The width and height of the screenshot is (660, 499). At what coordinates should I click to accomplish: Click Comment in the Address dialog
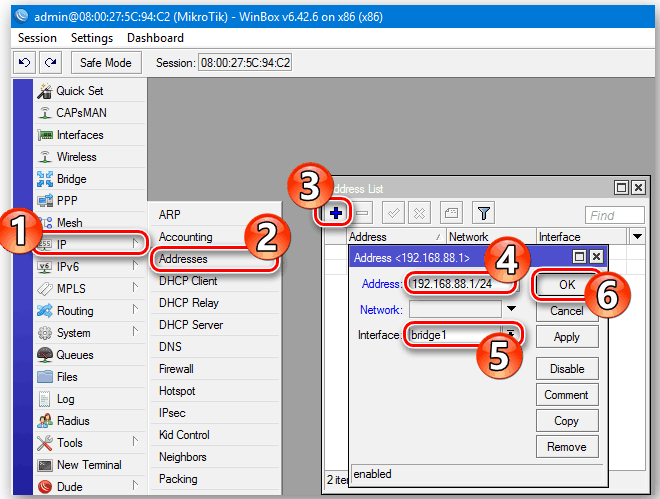pyautogui.click(x=567, y=395)
